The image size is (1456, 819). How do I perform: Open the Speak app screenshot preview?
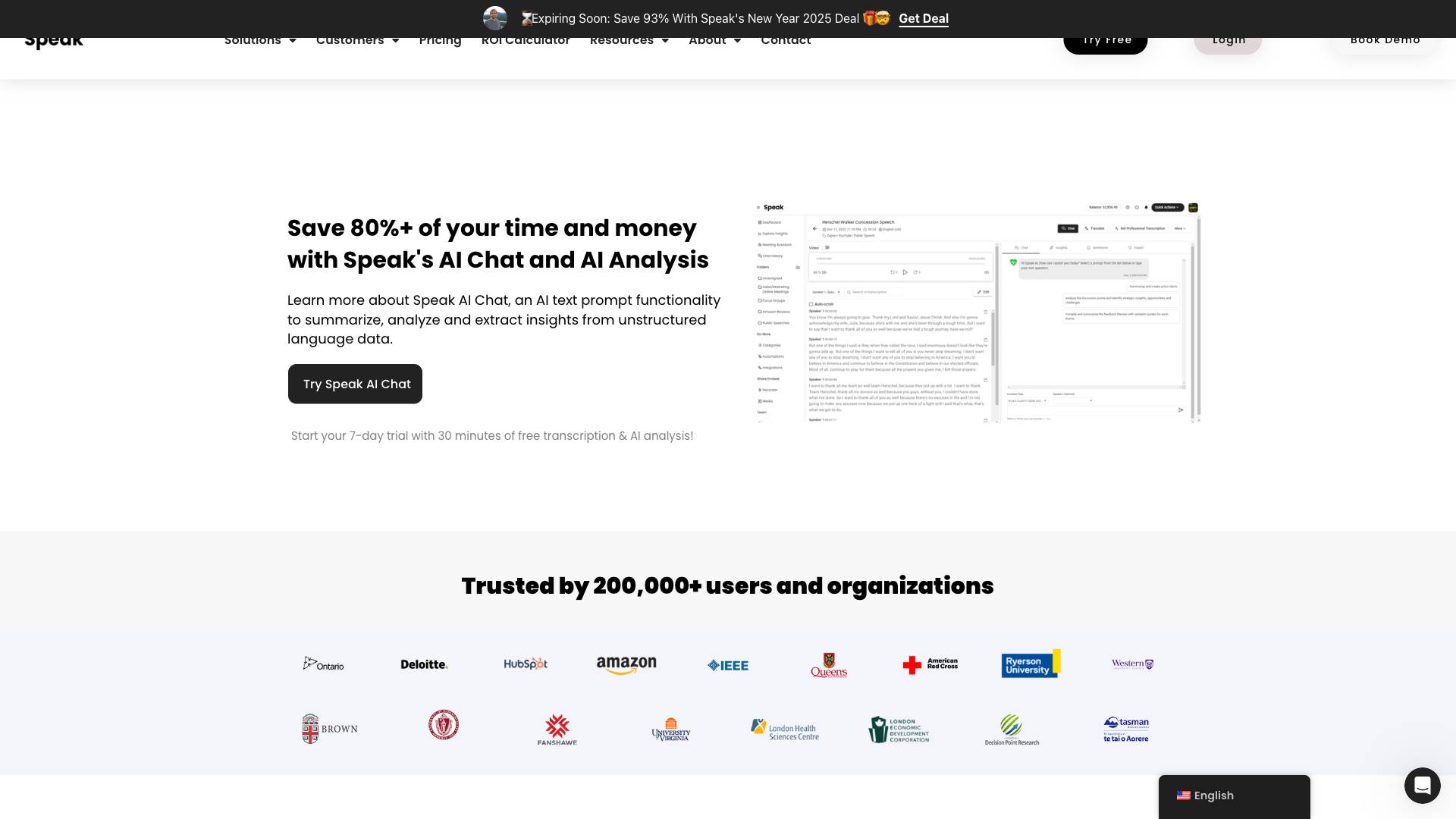[x=977, y=312]
